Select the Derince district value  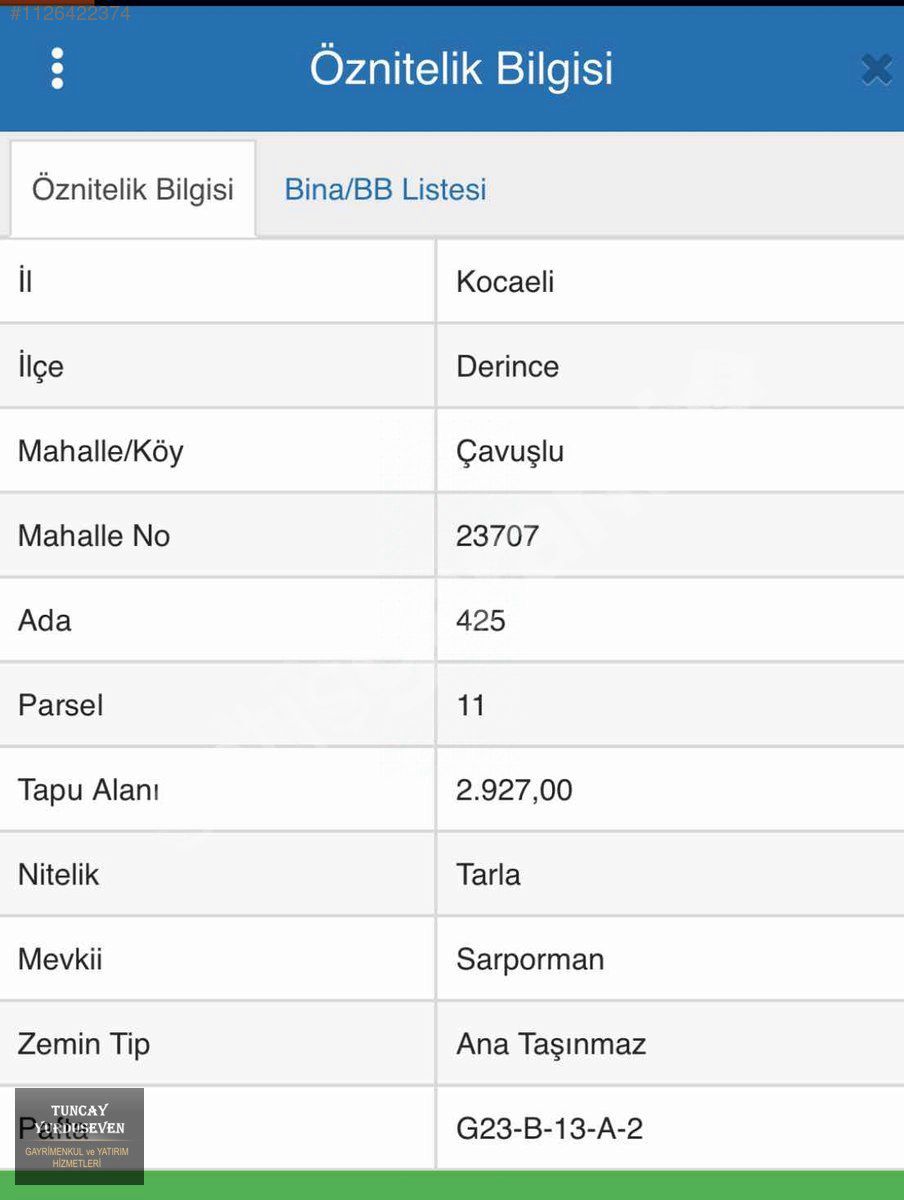click(x=507, y=366)
